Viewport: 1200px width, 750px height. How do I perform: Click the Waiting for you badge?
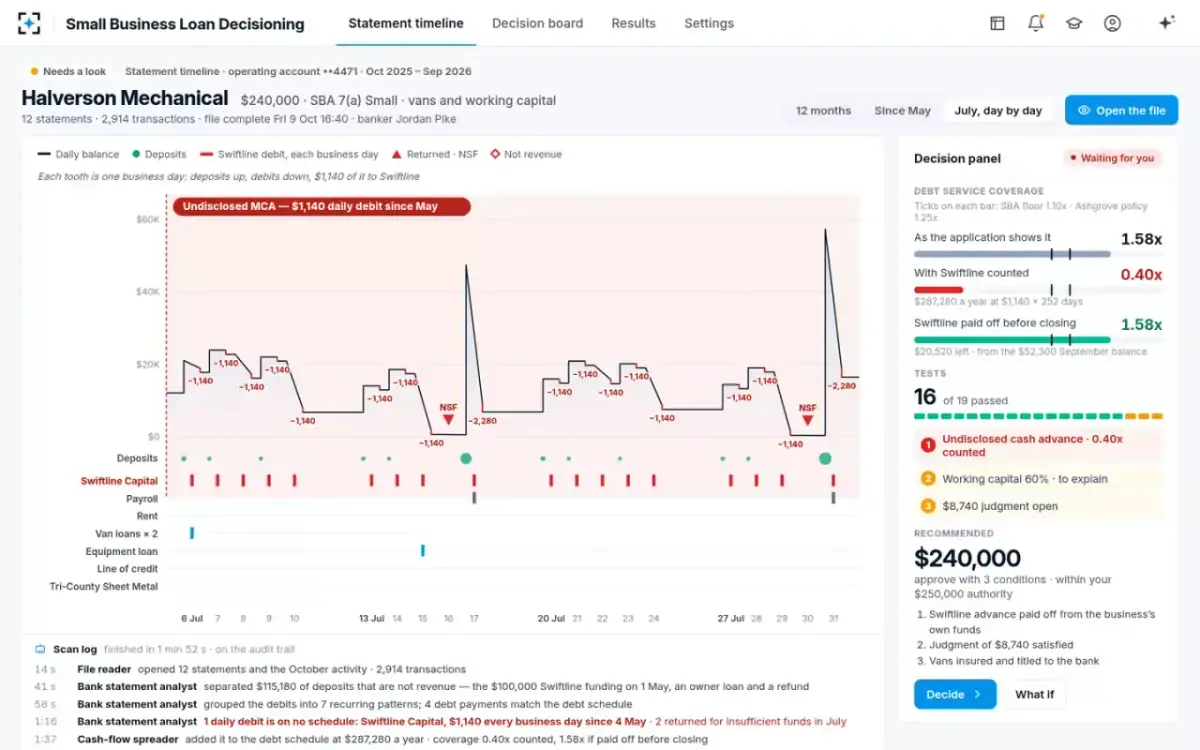point(1111,158)
